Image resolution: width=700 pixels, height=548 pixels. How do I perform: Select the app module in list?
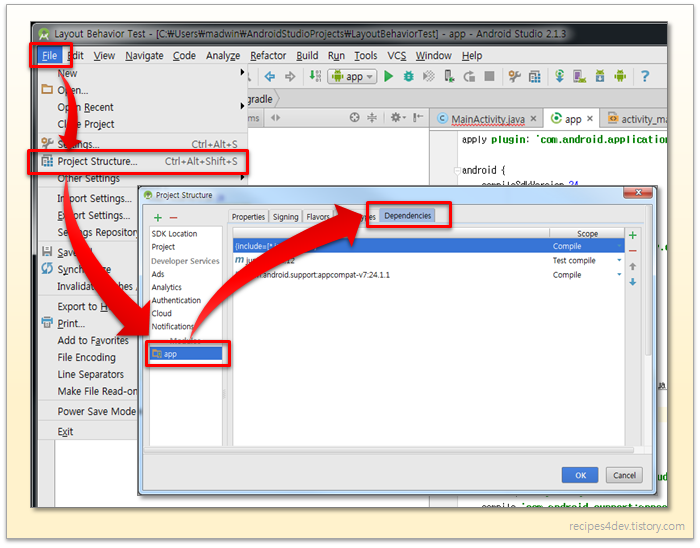pos(186,354)
